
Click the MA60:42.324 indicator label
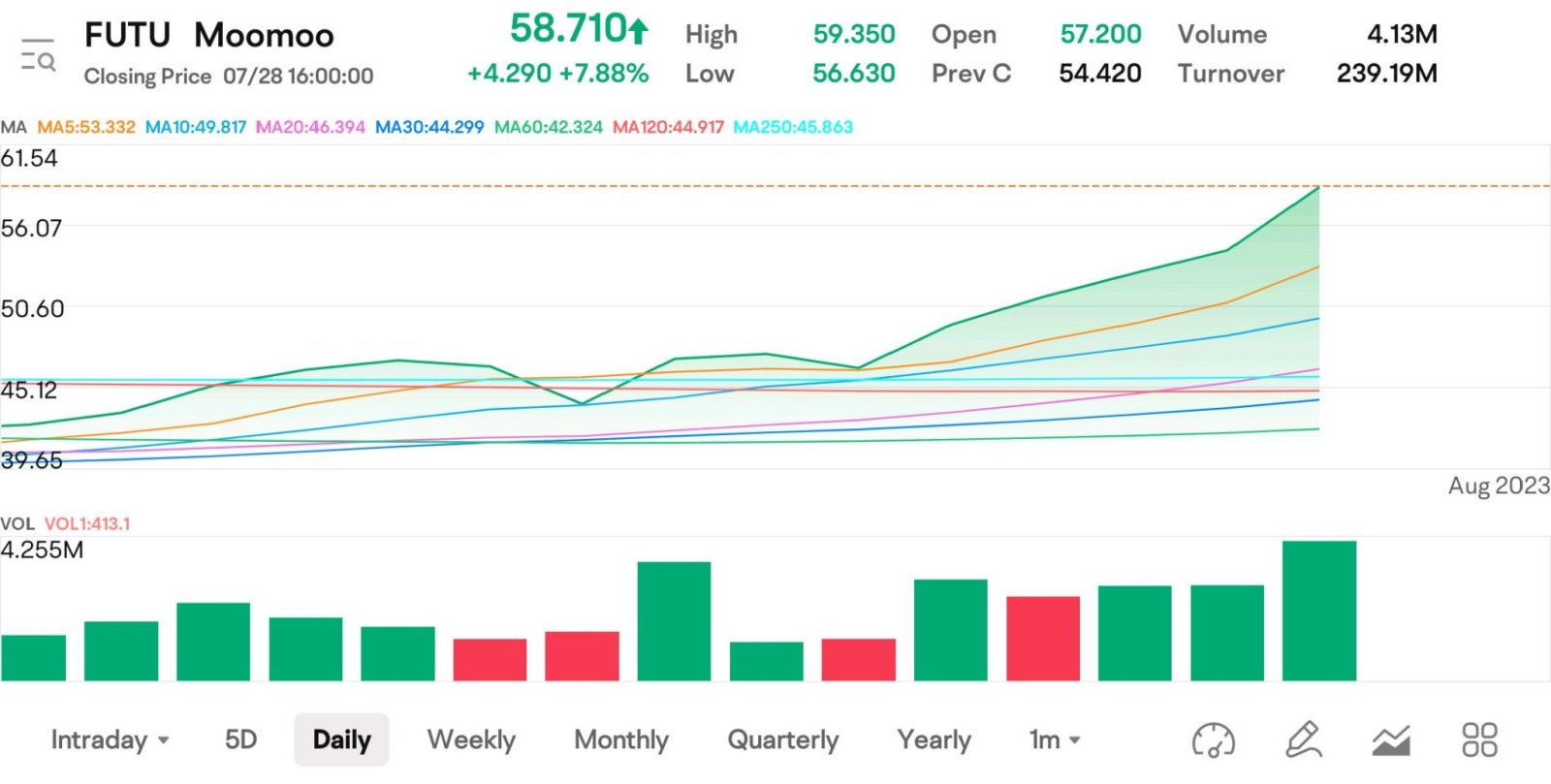(x=549, y=127)
